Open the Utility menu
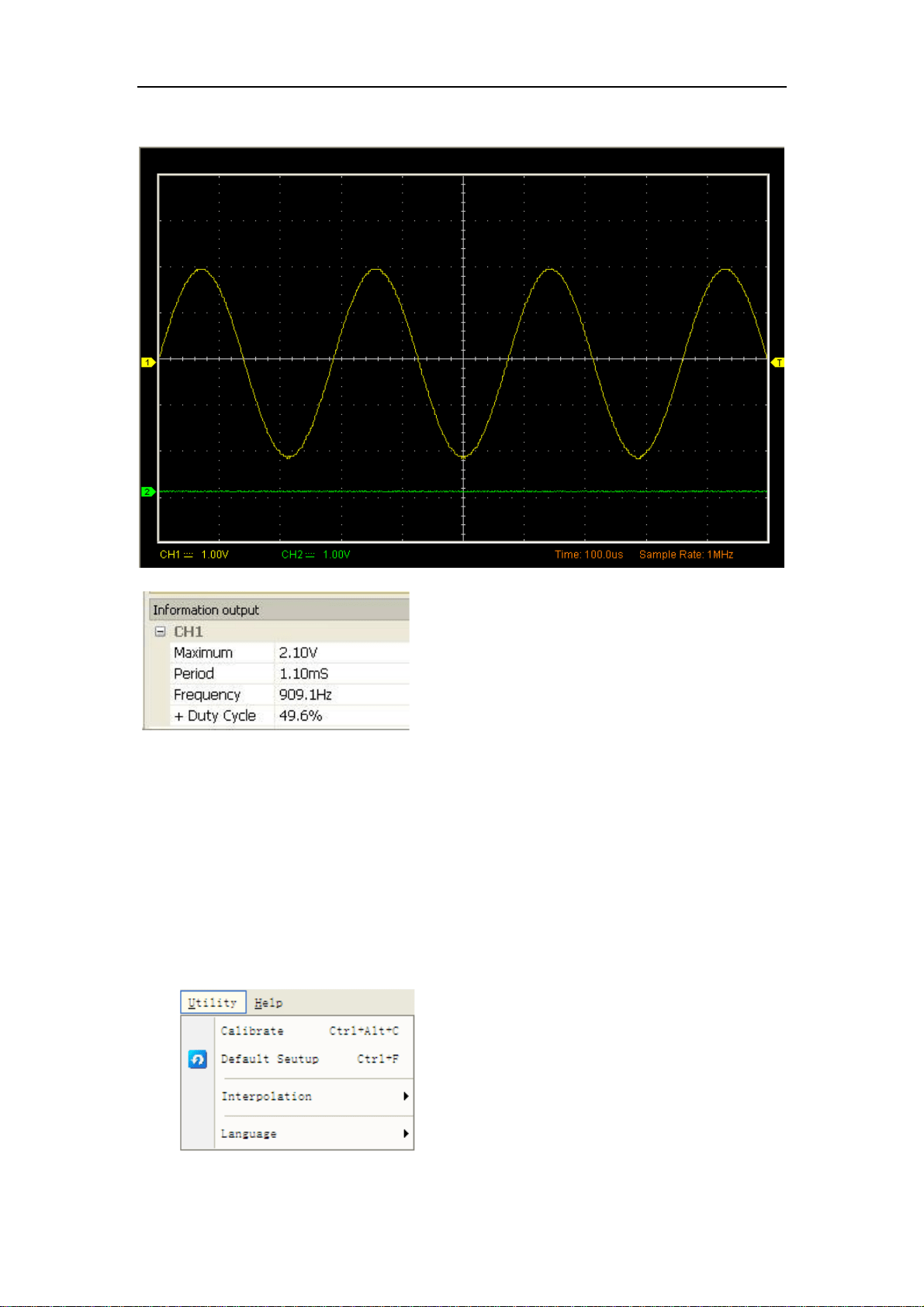Screen dimensions: 924x1307 tap(213, 1002)
